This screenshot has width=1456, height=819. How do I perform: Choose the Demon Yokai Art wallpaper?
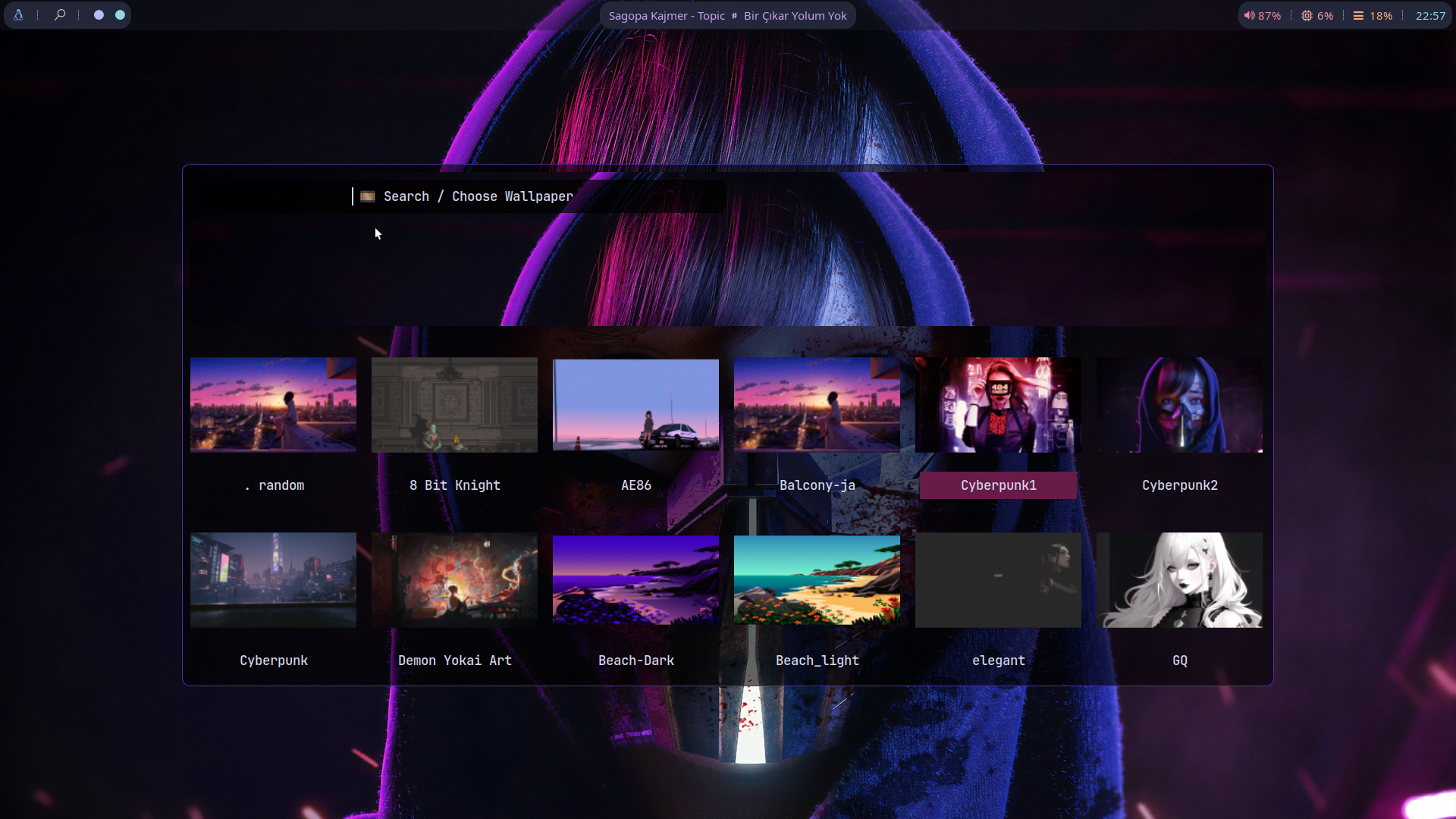(x=454, y=580)
